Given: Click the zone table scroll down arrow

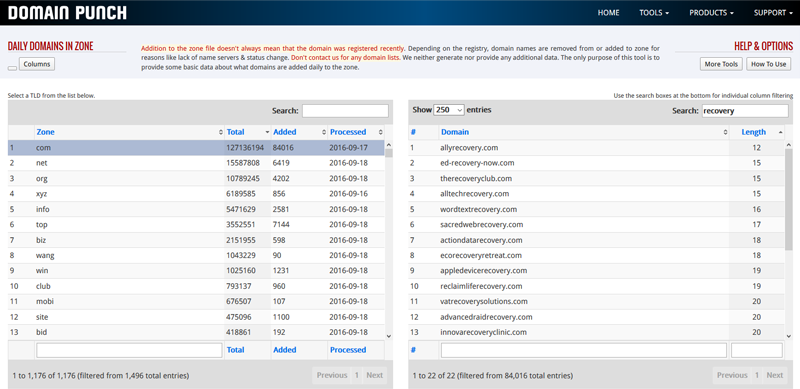Looking at the screenshot, I should pos(388,336).
